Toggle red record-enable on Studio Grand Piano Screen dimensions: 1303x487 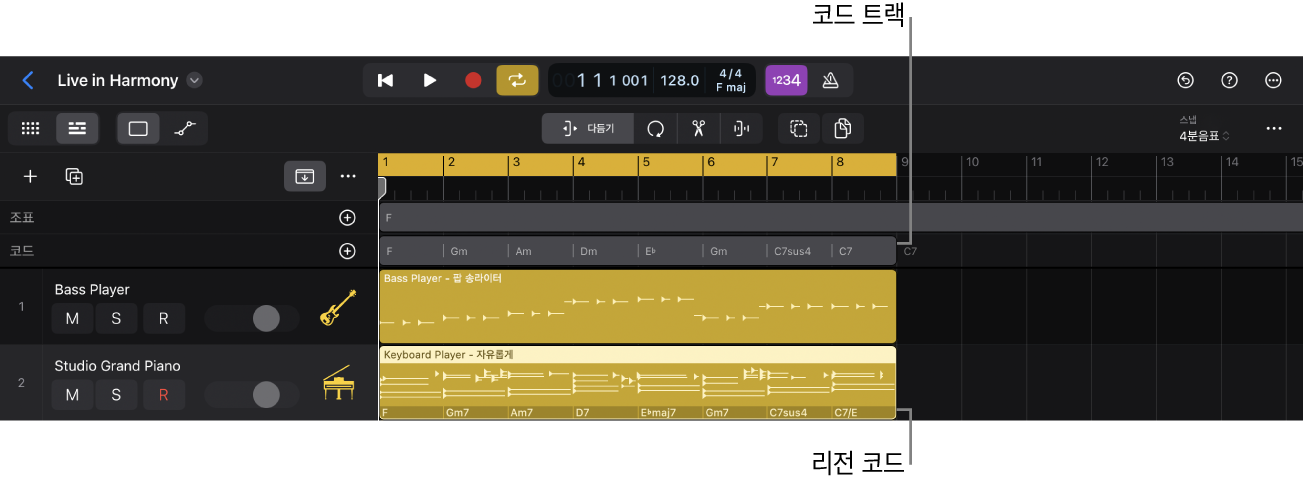(x=162, y=395)
